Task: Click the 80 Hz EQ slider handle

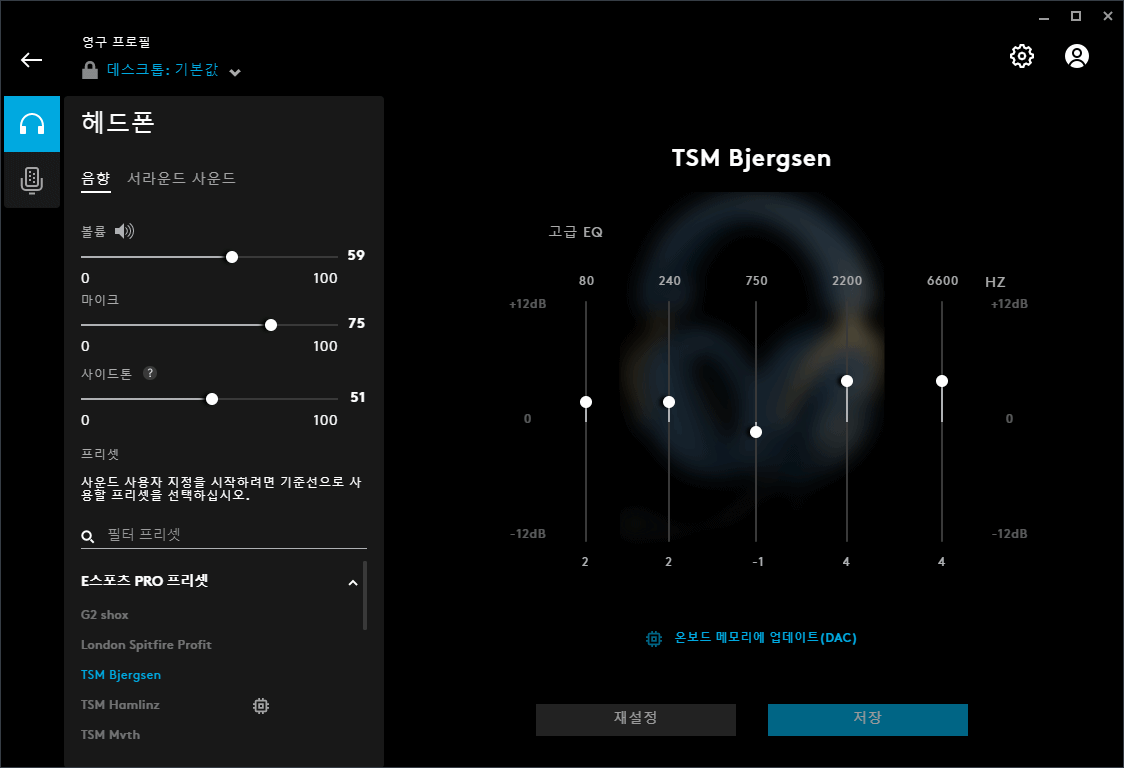Action: click(586, 402)
